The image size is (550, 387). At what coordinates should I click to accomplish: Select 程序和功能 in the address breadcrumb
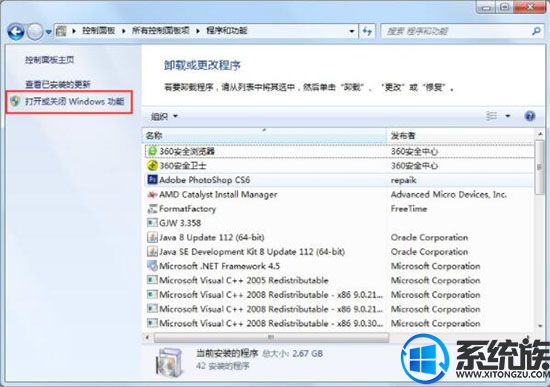(x=227, y=31)
